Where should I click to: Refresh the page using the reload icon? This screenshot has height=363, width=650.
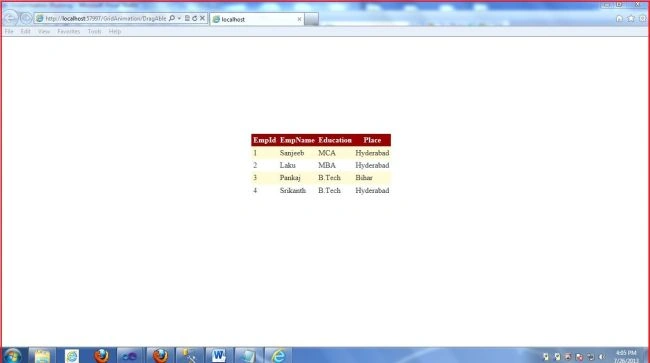coord(194,19)
